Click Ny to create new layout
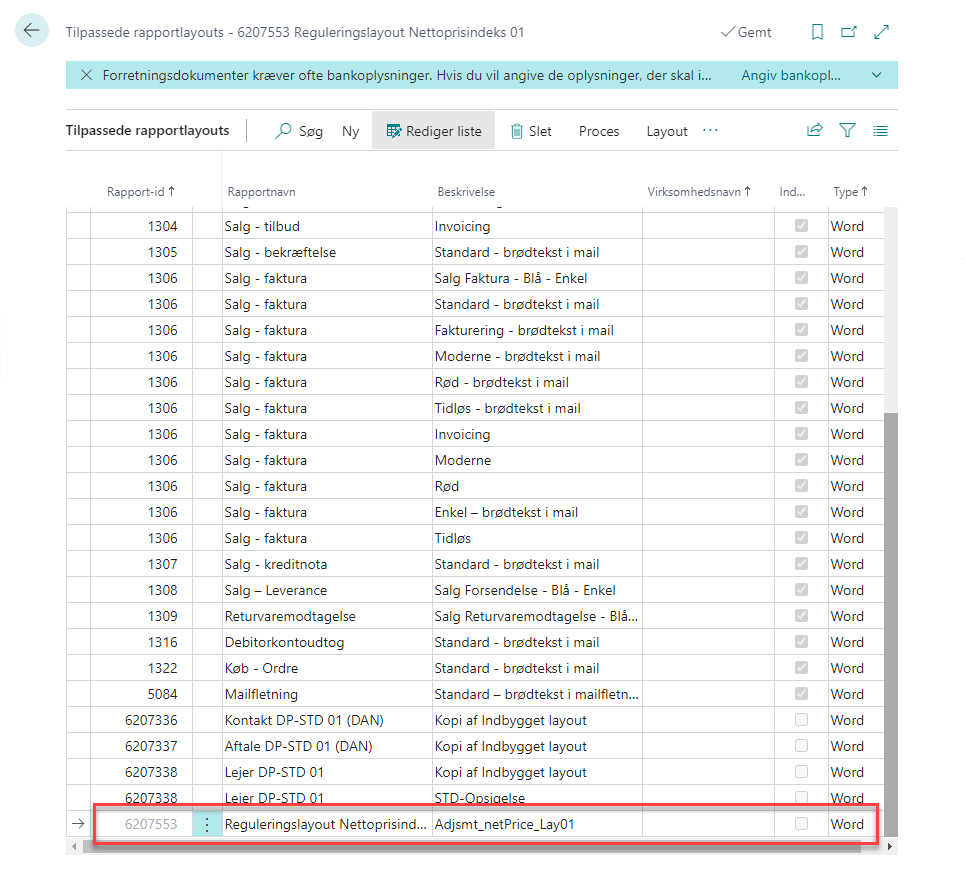This screenshot has height=880, width=965. 350,131
